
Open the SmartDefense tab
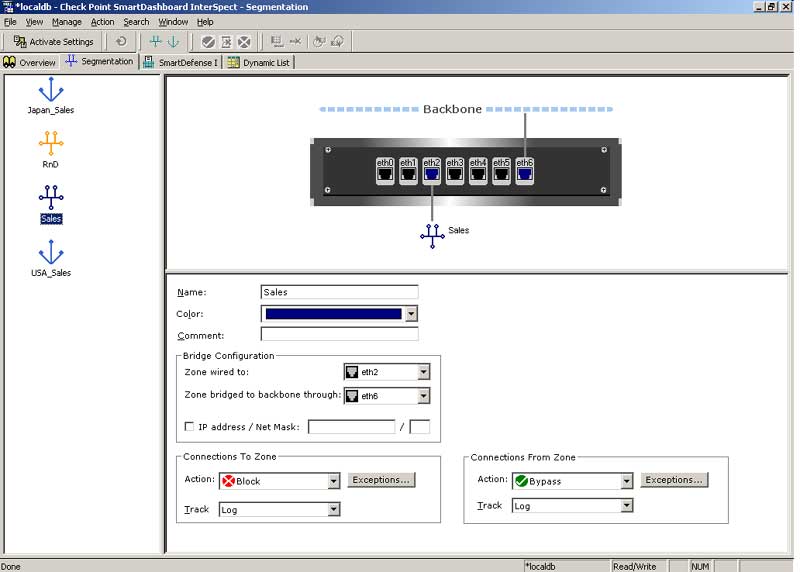[181, 62]
